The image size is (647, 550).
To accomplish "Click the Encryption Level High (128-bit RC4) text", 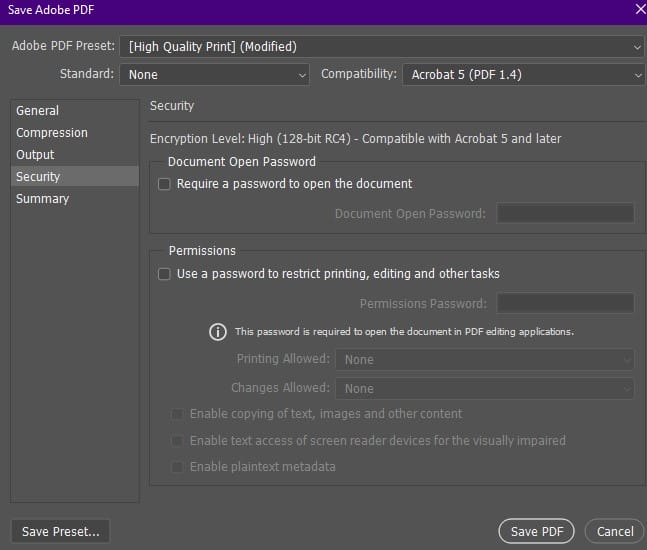I will (356, 139).
